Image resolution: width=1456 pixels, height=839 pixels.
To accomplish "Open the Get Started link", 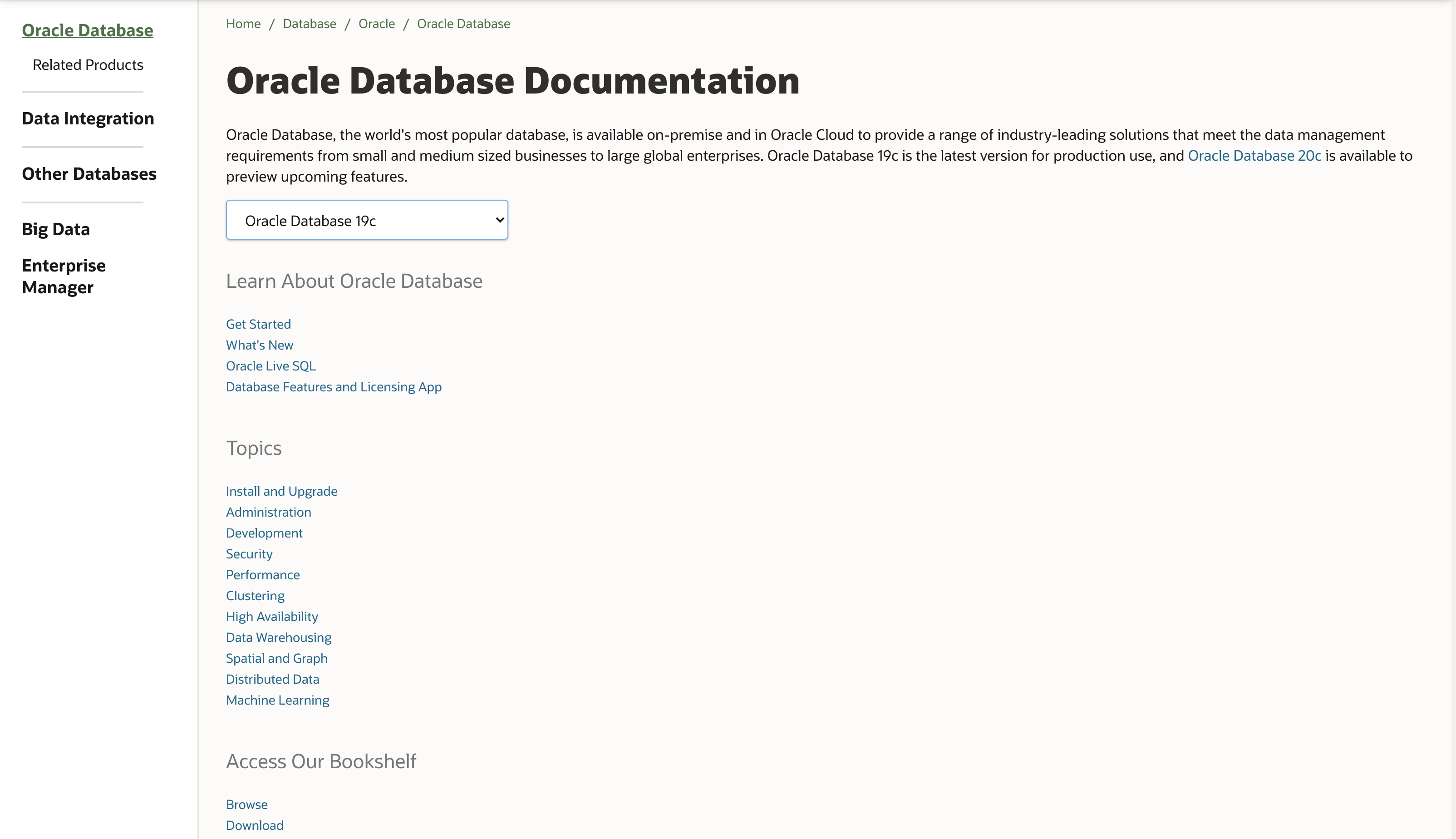I will coord(258,325).
